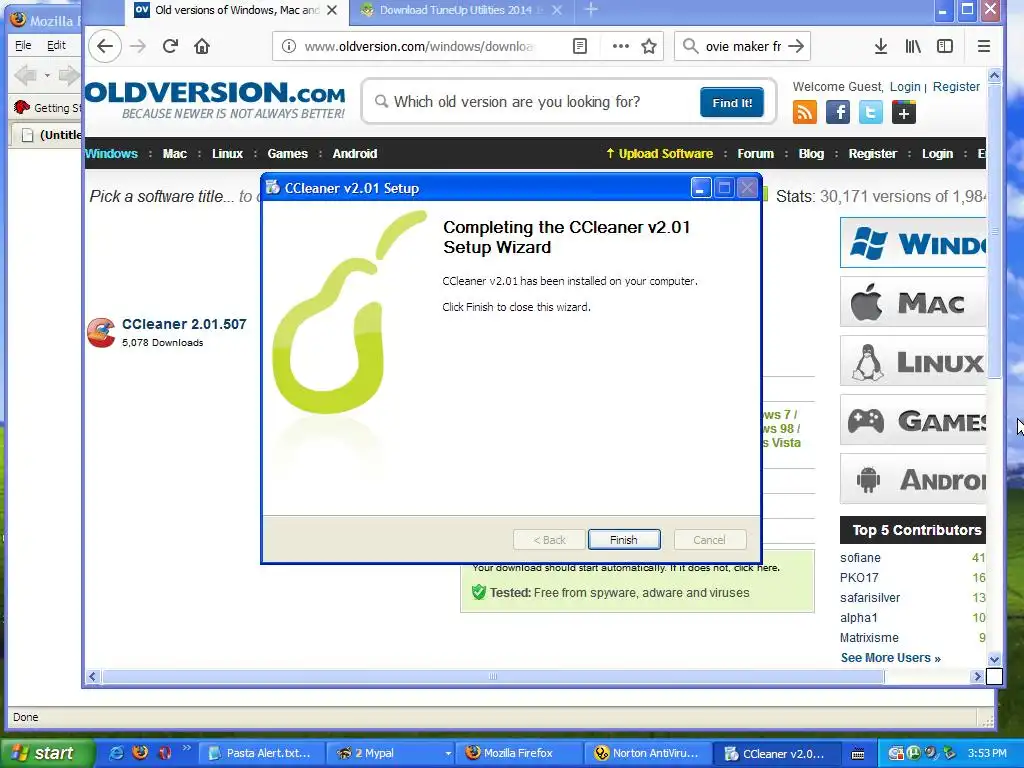Switch to Download TuneUp Utilities 2014 tab
Image resolution: width=1024 pixels, height=768 pixels.
coord(455,10)
